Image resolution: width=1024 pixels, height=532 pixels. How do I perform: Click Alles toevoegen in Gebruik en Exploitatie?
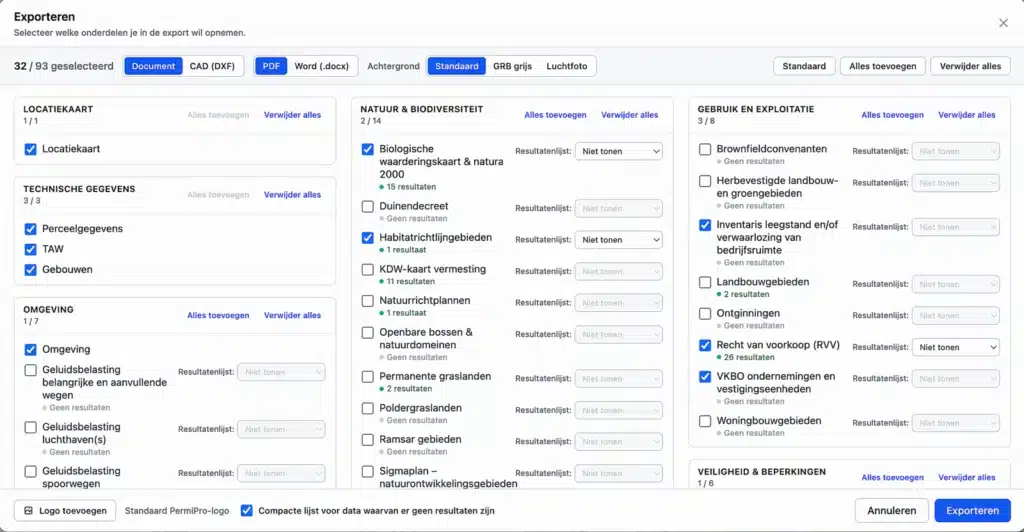892,115
